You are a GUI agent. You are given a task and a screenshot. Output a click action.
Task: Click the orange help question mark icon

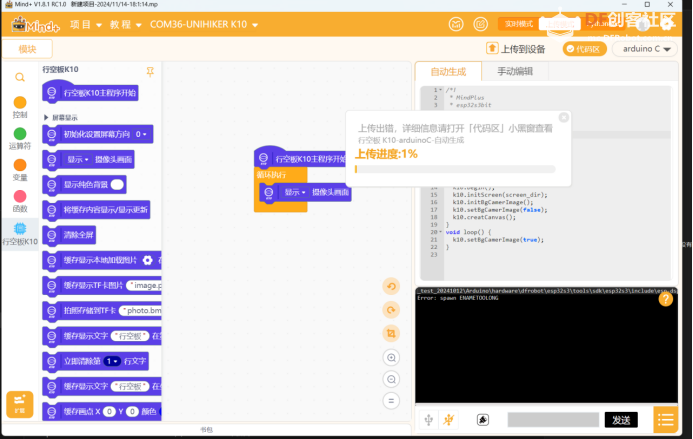tap(666, 299)
